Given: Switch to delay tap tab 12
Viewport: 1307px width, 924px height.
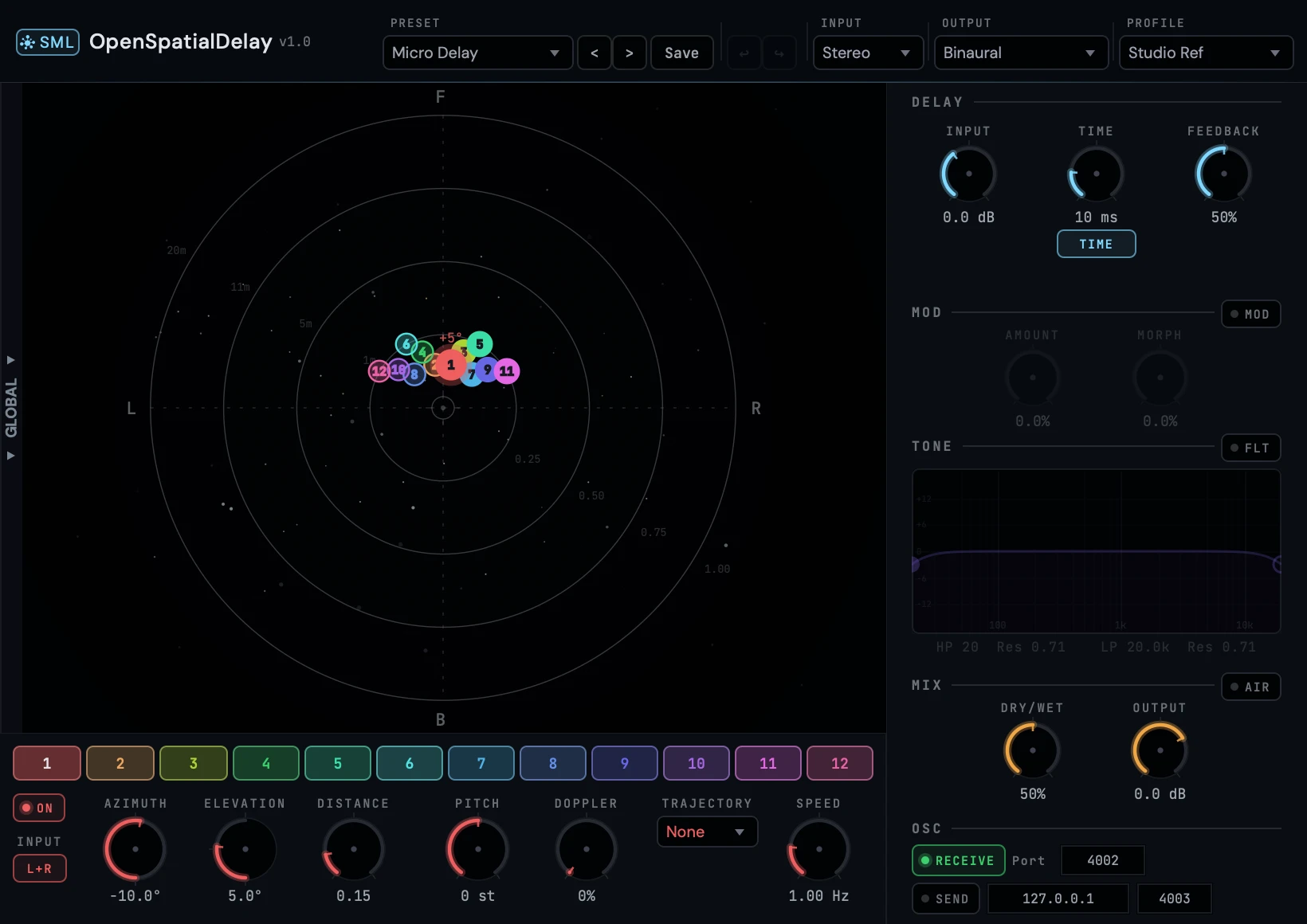Looking at the screenshot, I should [840, 763].
